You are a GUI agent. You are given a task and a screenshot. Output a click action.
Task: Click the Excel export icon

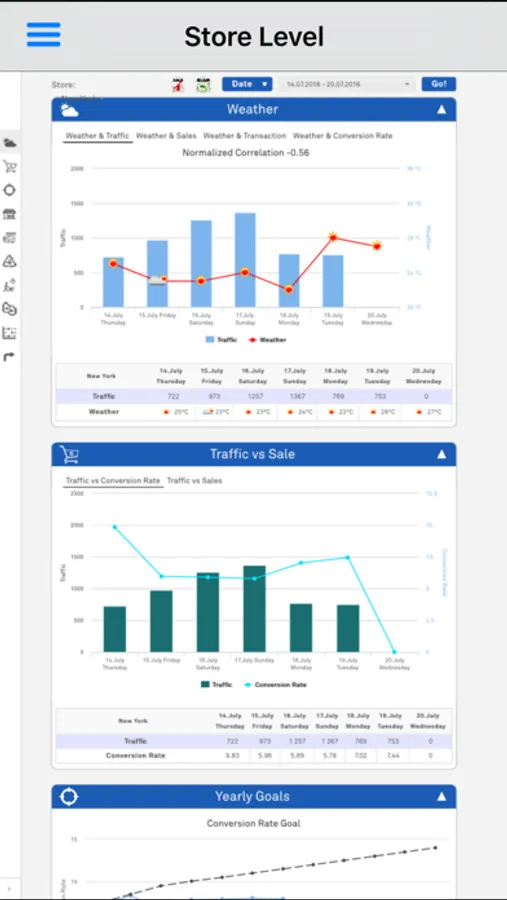point(203,85)
